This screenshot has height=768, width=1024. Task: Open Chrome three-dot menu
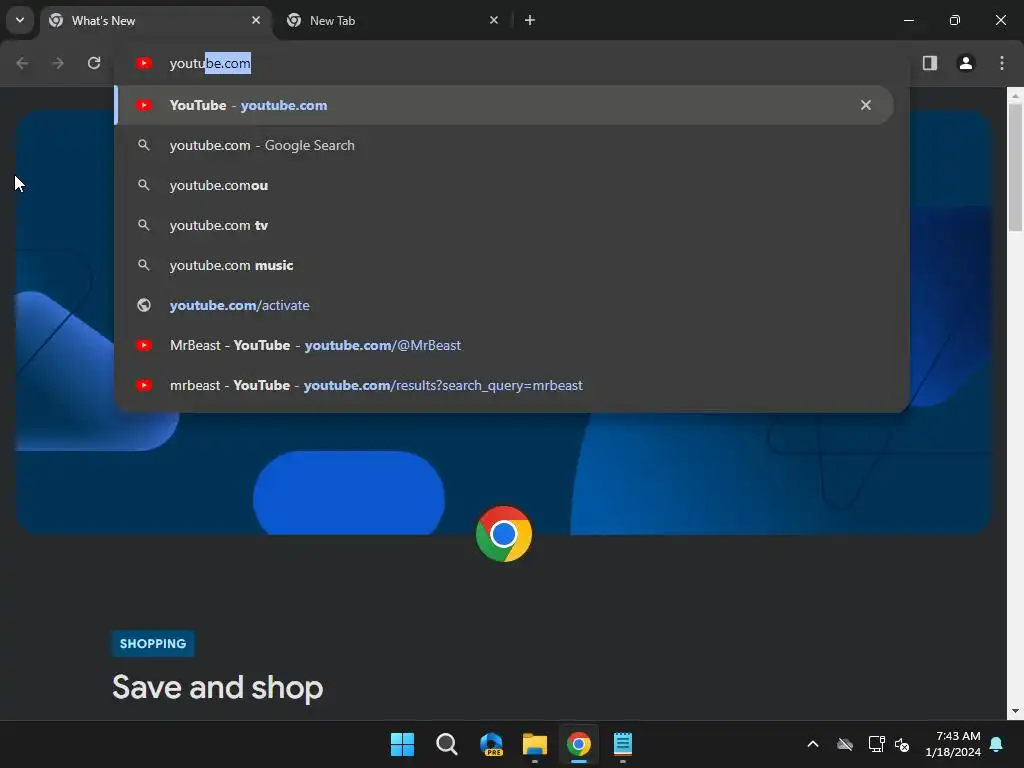[x=1001, y=63]
